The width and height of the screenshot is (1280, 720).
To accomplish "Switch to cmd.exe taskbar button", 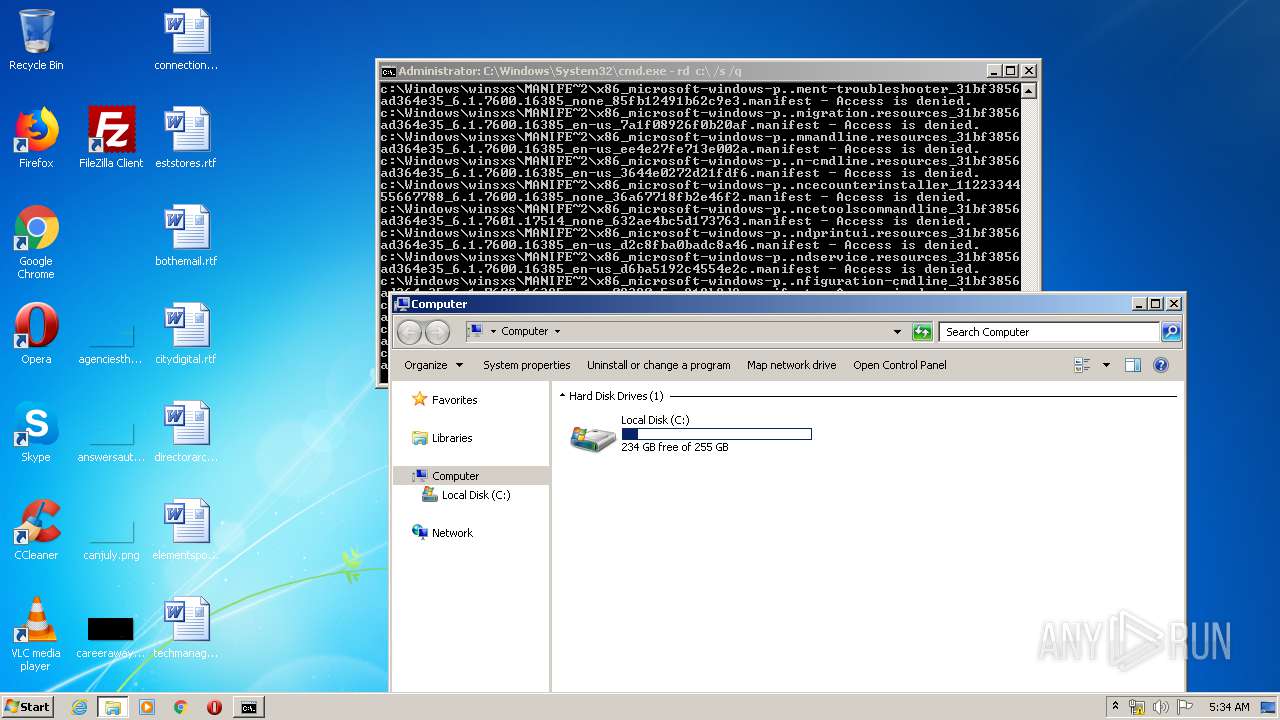I will click(248, 707).
